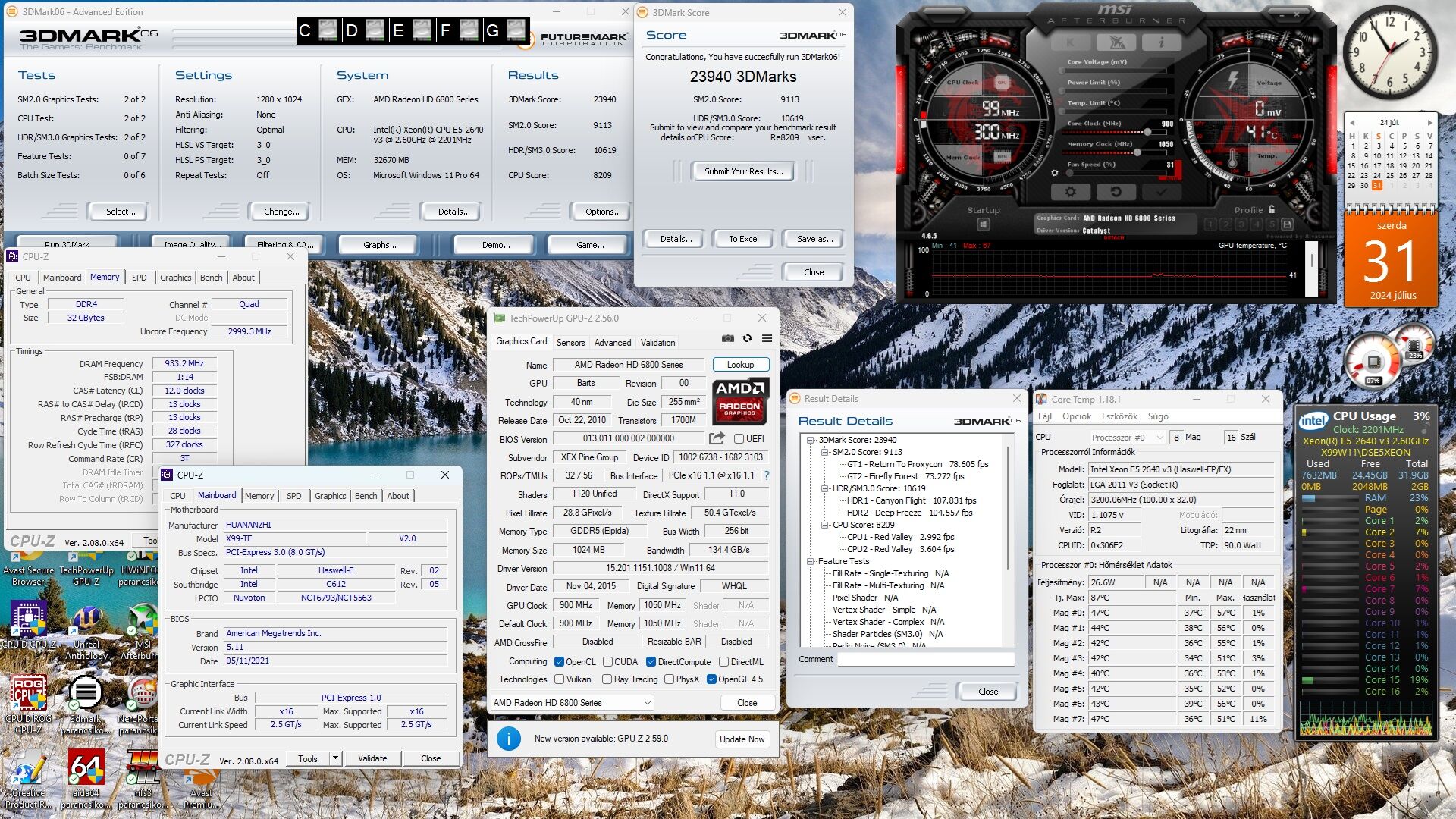
Task: Open the Opciók menu in Core Temp
Action: (x=1077, y=416)
